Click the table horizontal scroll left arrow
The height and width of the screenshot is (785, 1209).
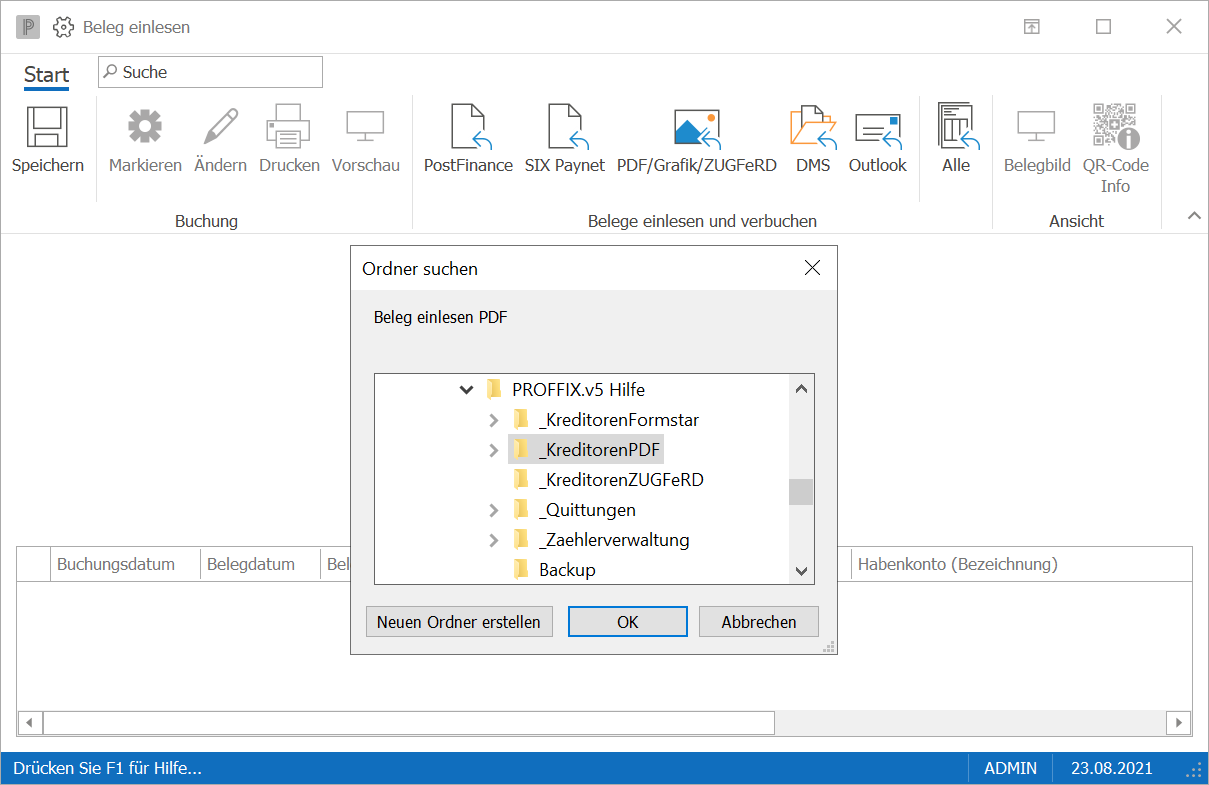click(x=29, y=722)
